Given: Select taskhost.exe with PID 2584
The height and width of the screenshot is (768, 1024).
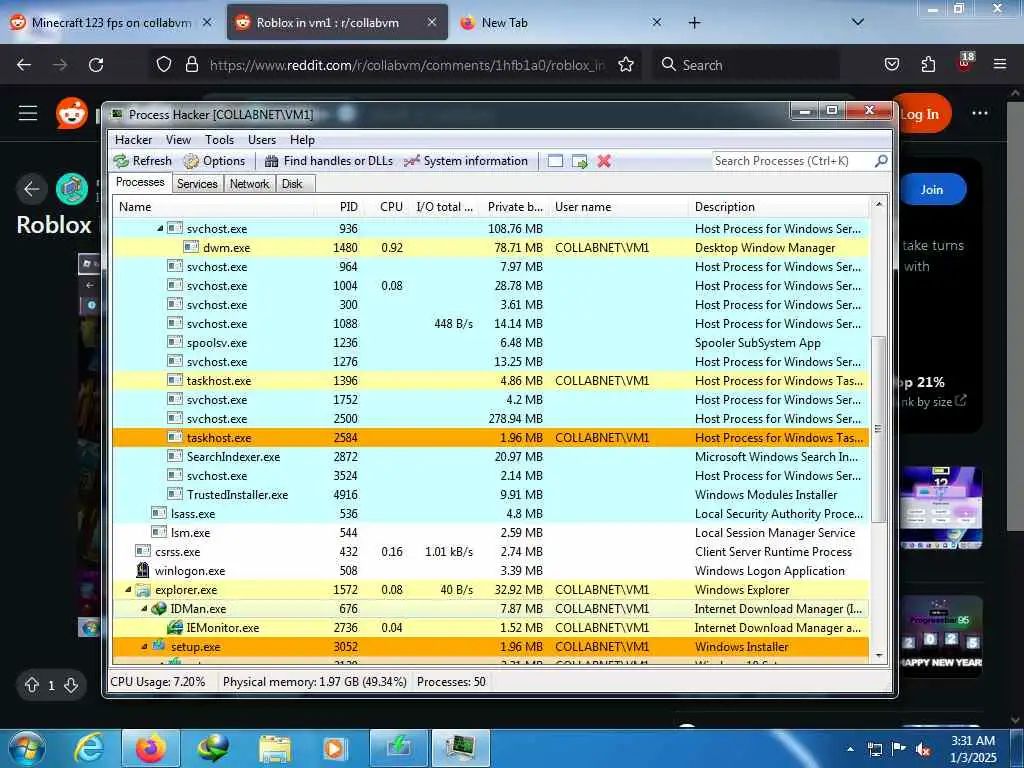Looking at the screenshot, I should click(490, 438).
